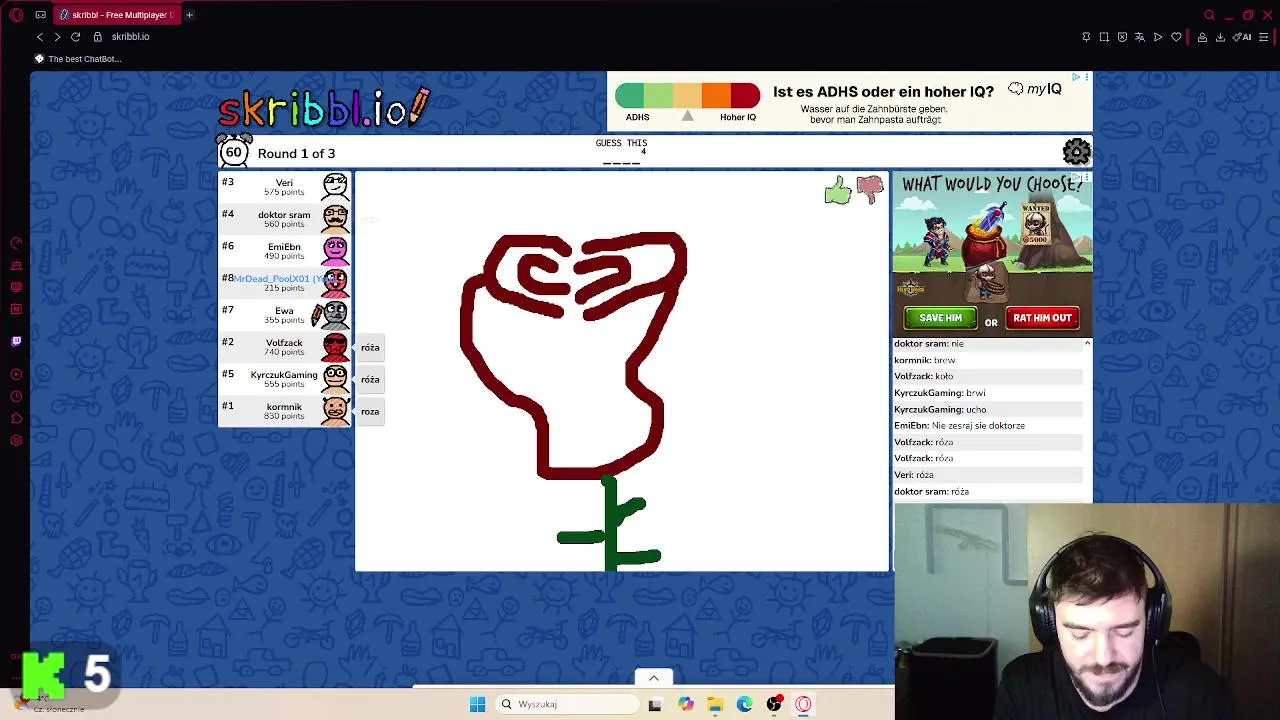Click SAVE HIM button in the ad
Image resolution: width=1280 pixels, height=720 pixels.
pyautogui.click(x=940, y=318)
